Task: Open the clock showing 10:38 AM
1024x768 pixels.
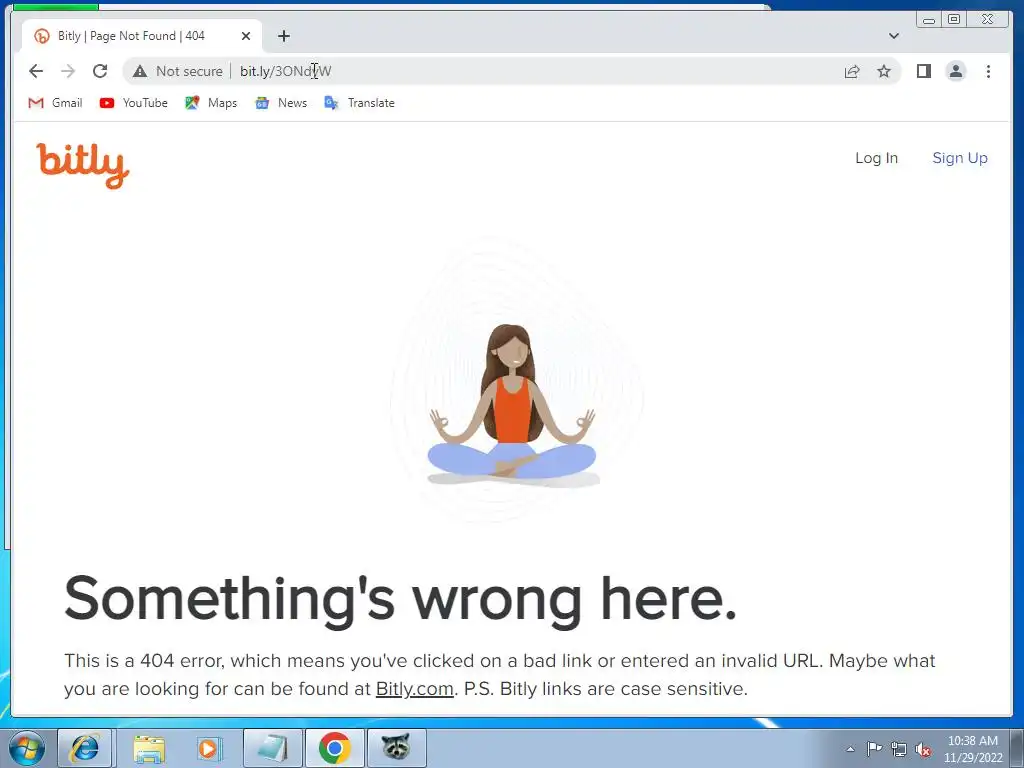Action: [x=973, y=749]
